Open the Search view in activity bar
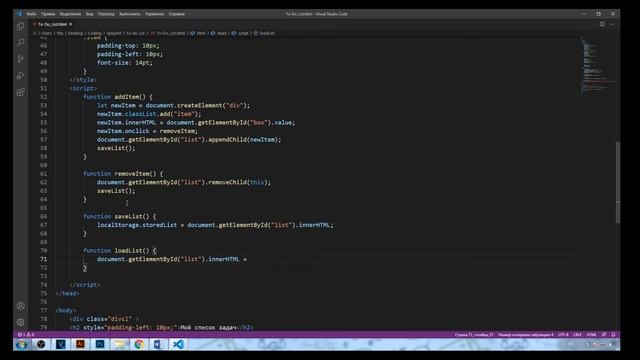The image size is (640, 360). point(20,42)
